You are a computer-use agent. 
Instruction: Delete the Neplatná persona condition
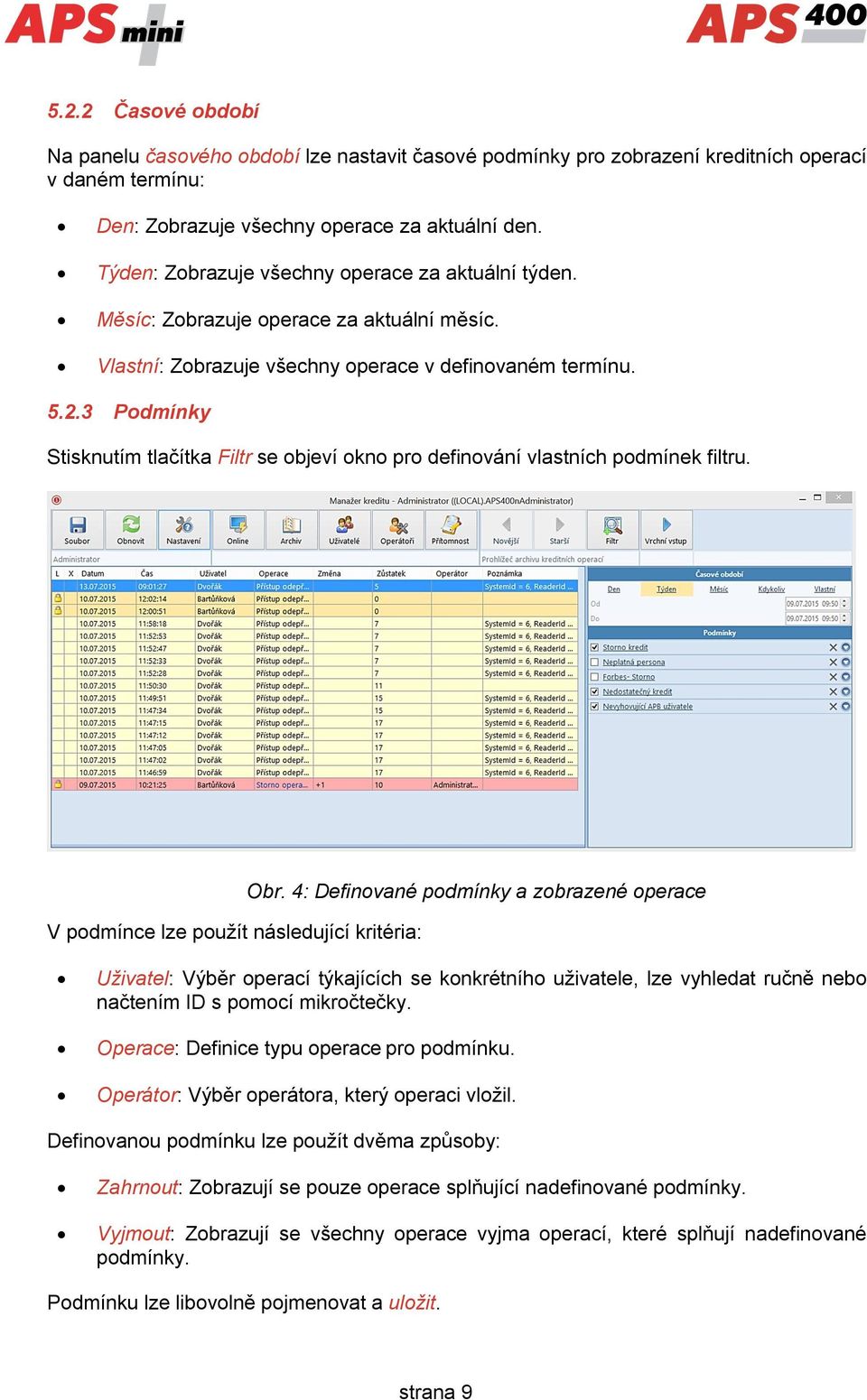point(833,662)
